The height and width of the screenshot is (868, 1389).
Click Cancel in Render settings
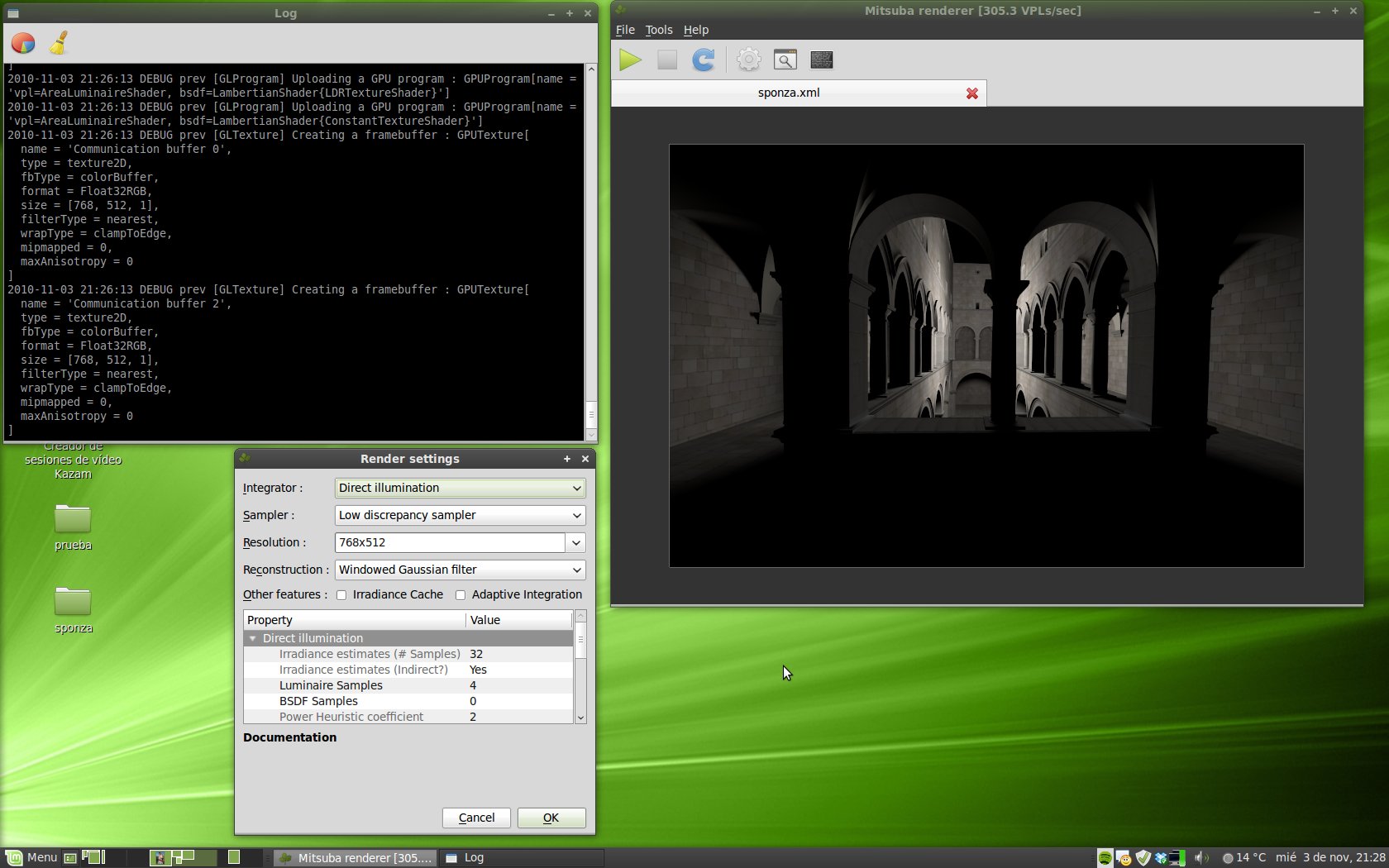[476, 818]
